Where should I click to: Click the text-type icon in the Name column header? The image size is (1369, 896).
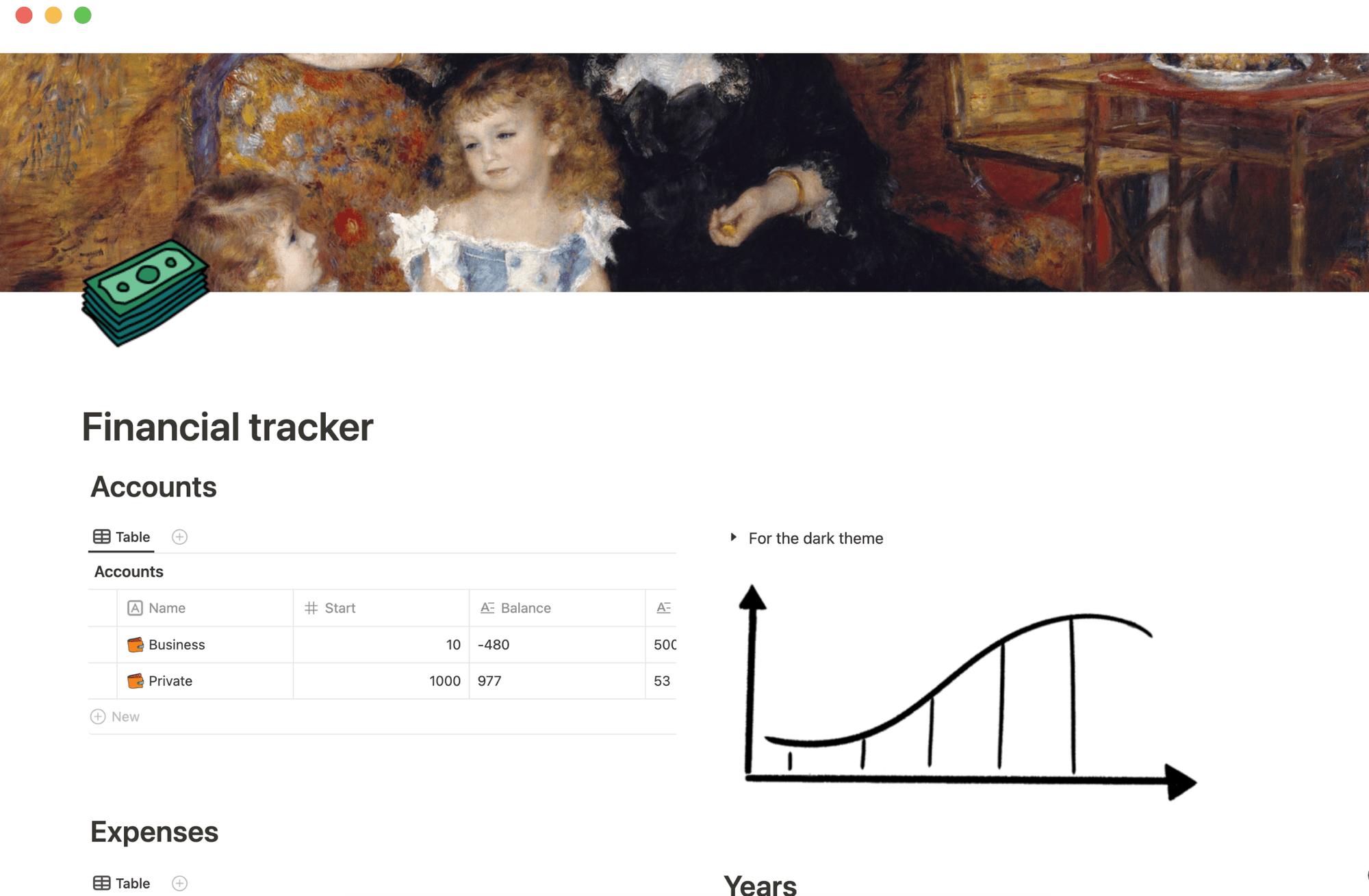pos(135,608)
